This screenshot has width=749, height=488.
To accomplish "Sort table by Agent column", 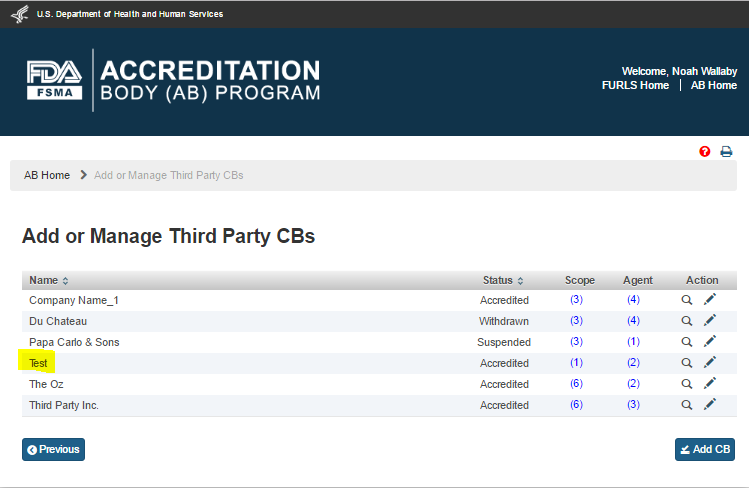I will pyautogui.click(x=637, y=281).
